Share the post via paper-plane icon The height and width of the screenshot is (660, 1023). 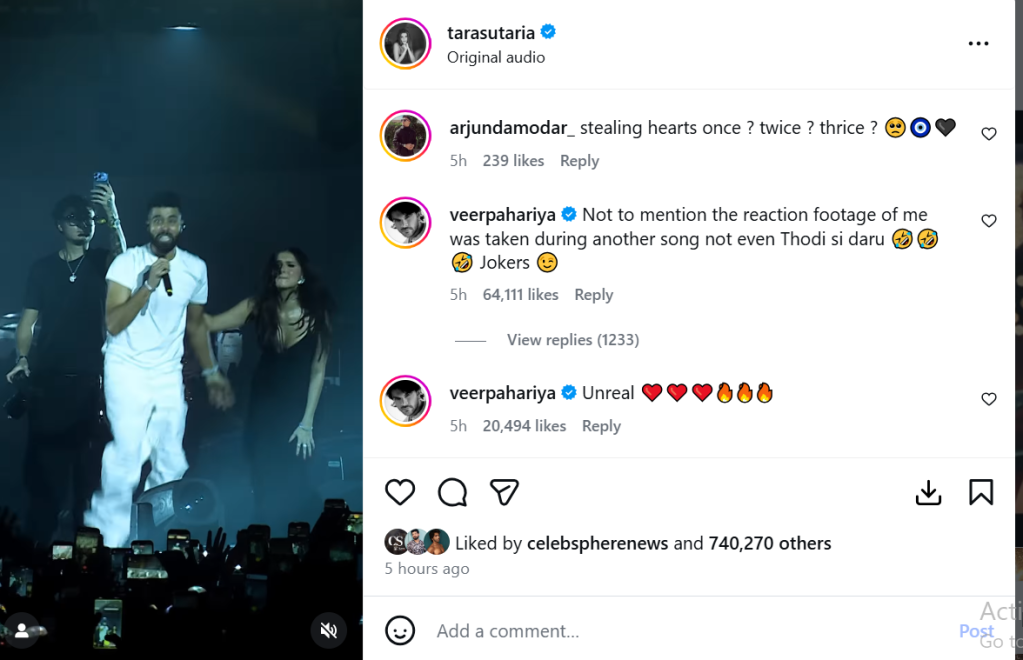click(x=504, y=492)
